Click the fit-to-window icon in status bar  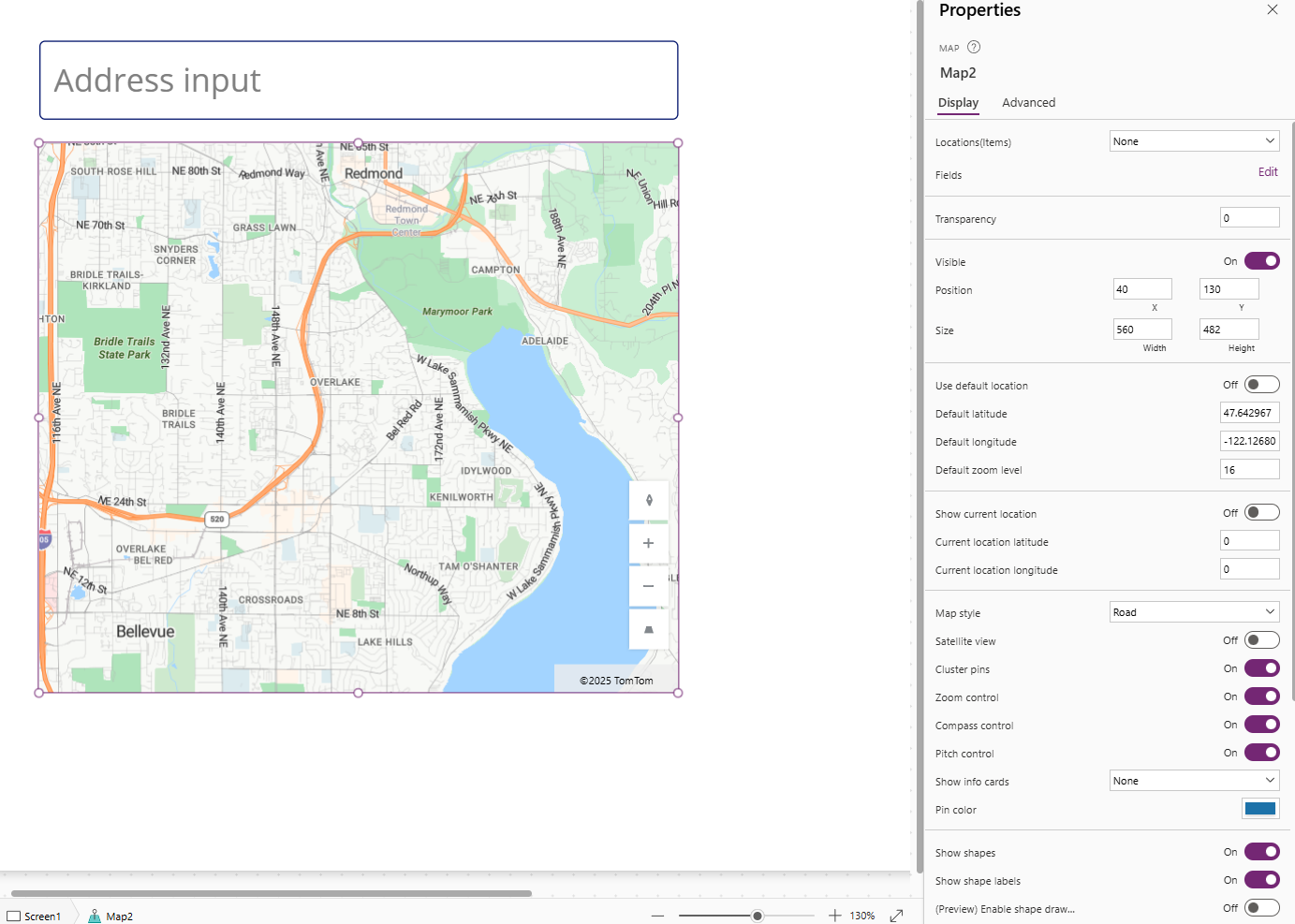coord(896,916)
